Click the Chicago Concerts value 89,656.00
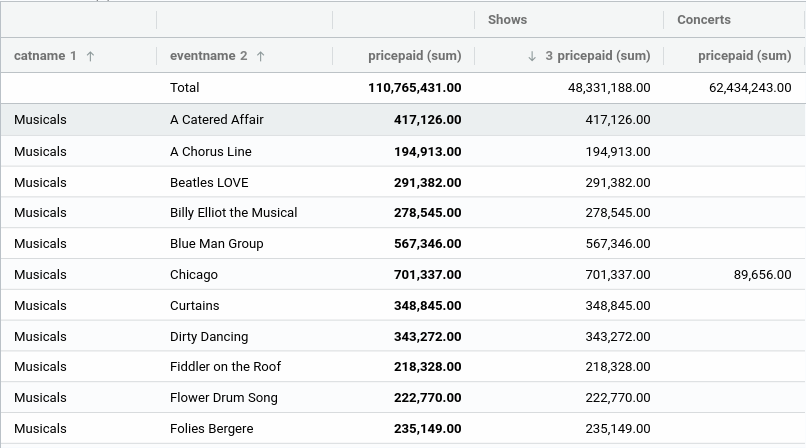This screenshot has width=806, height=448. coord(762,275)
